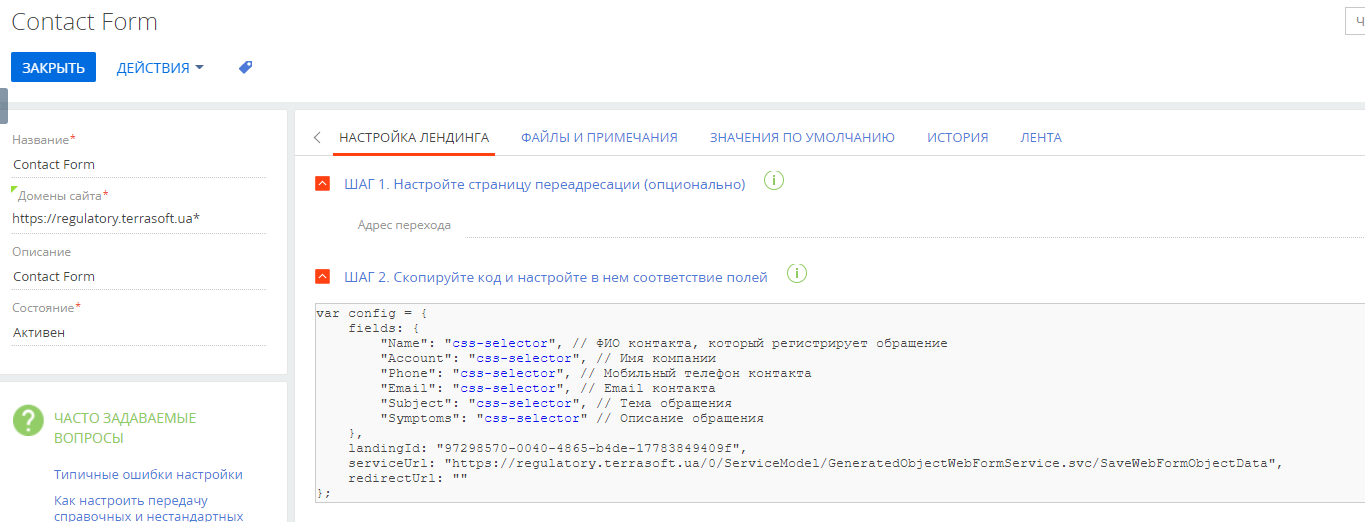Switch to the ФАЙЛЫ И ПРИМЕЧАНИЯ tab
The image size is (1365, 522).
[599, 138]
